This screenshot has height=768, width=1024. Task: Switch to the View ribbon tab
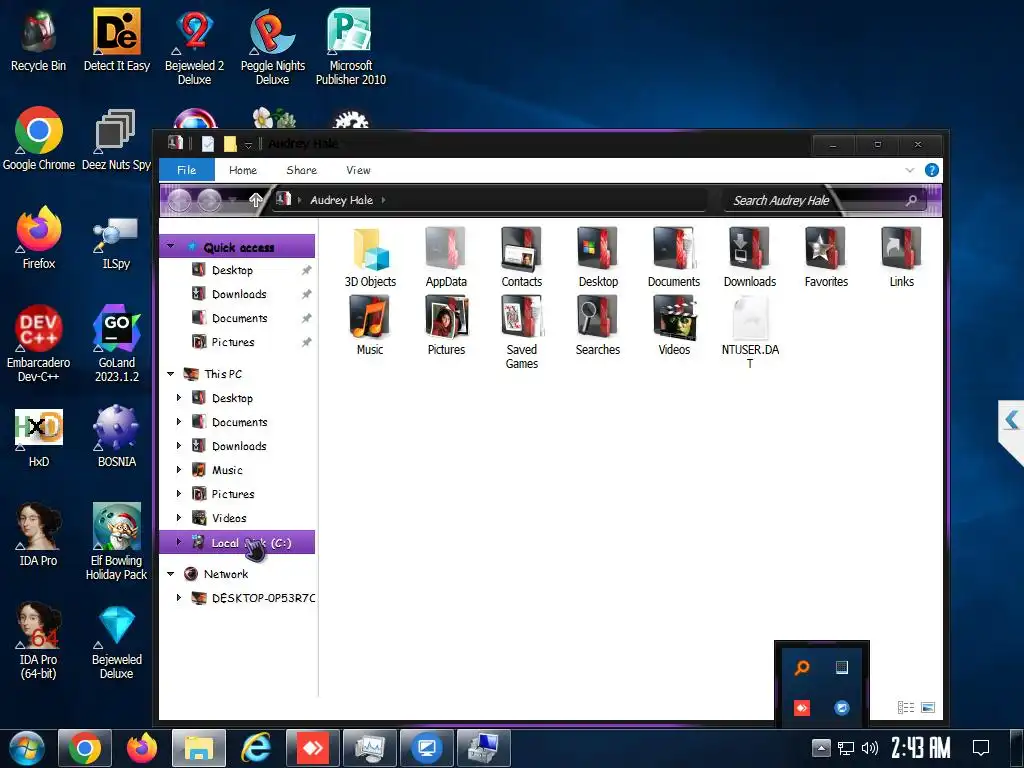coord(359,170)
